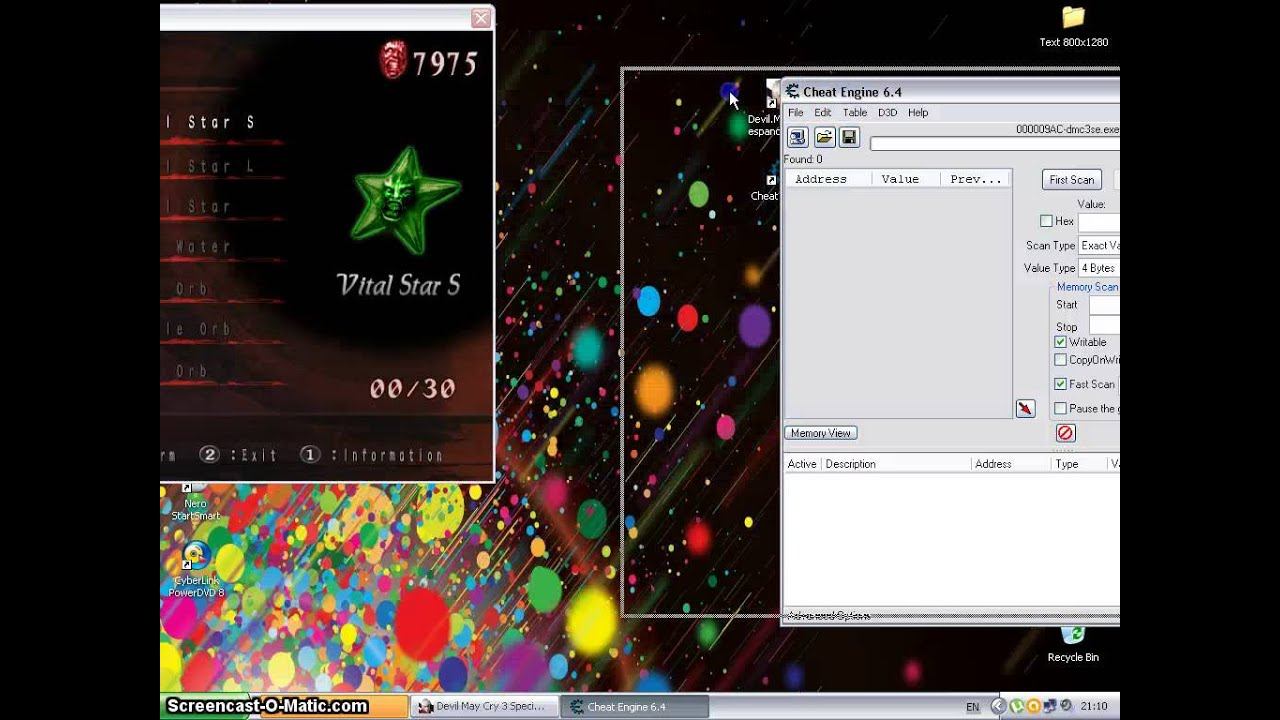Sort found list by Address column
Viewport: 1280px width, 720px height.
(827, 179)
